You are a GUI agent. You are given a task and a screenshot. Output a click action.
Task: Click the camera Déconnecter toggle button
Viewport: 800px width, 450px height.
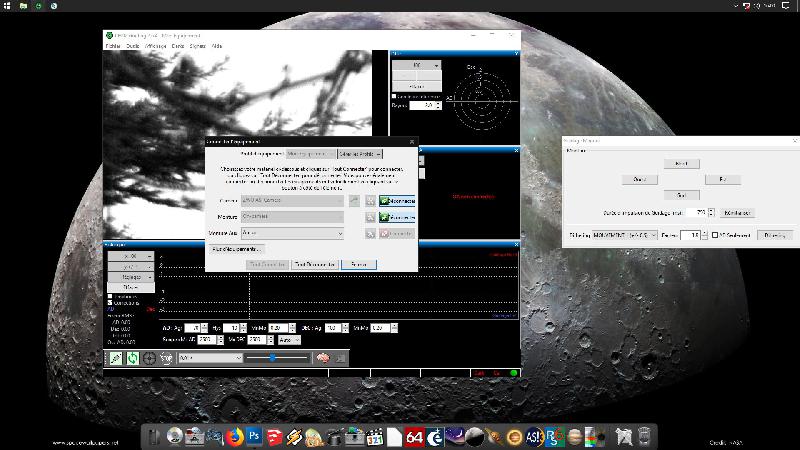(x=397, y=201)
